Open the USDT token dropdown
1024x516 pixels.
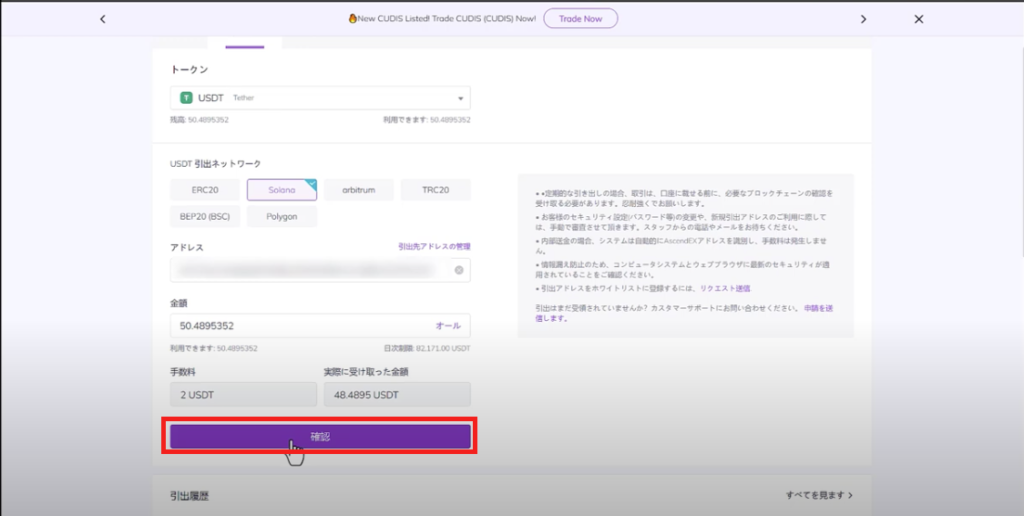click(x=320, y=98)
